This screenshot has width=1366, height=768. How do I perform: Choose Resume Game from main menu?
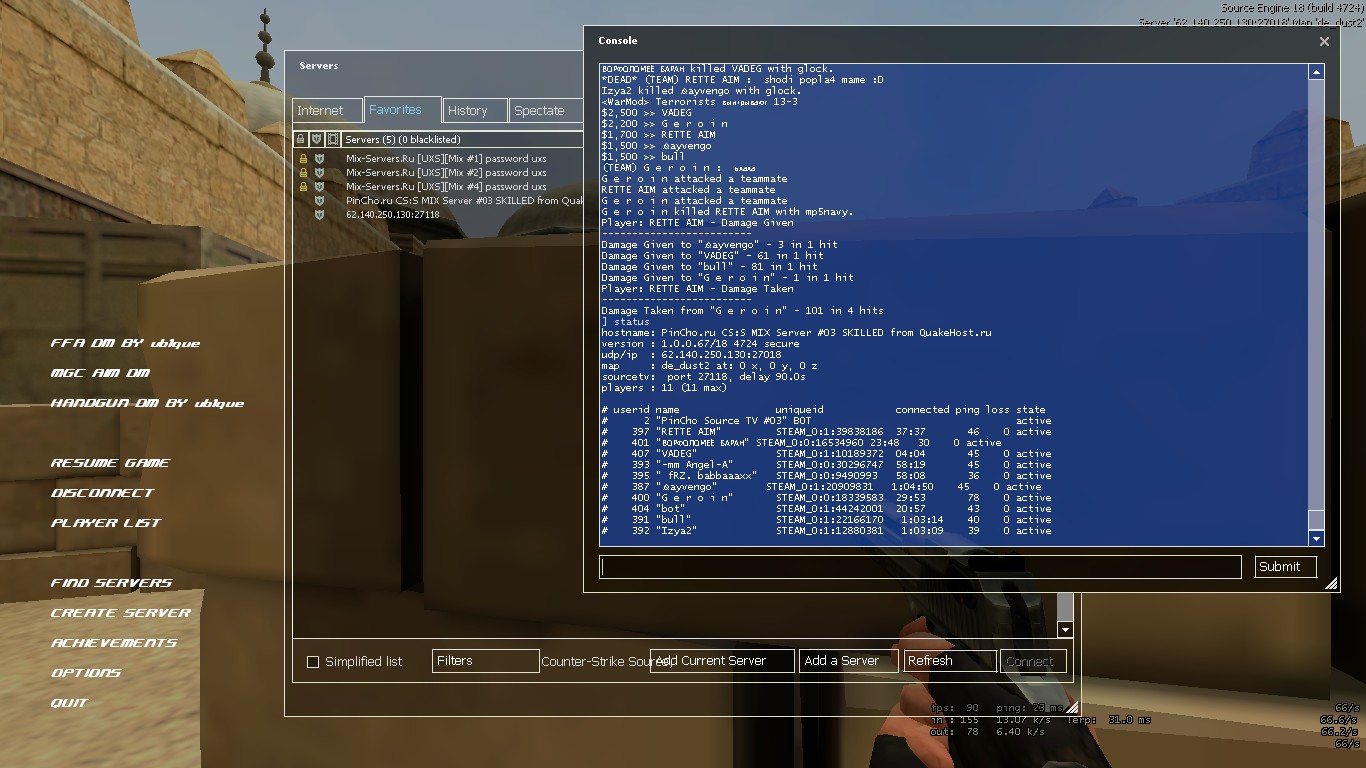pos(110,463)
